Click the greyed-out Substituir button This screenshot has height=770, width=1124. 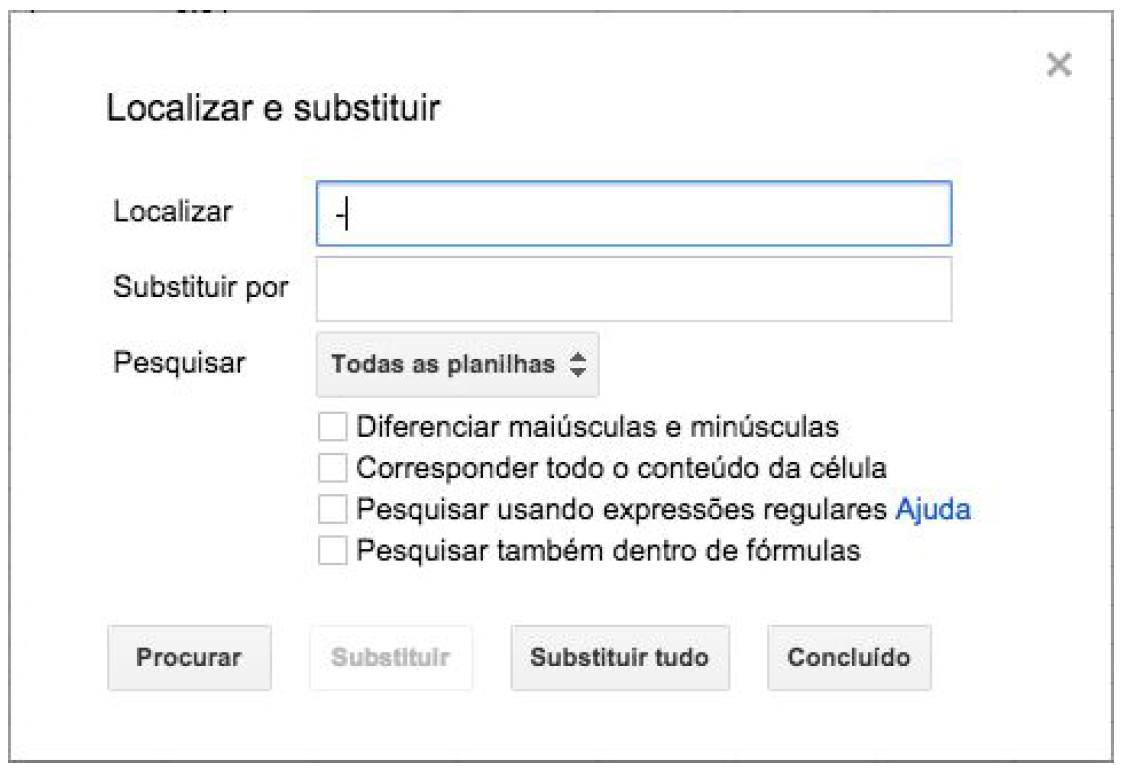[x=390, y=658]
